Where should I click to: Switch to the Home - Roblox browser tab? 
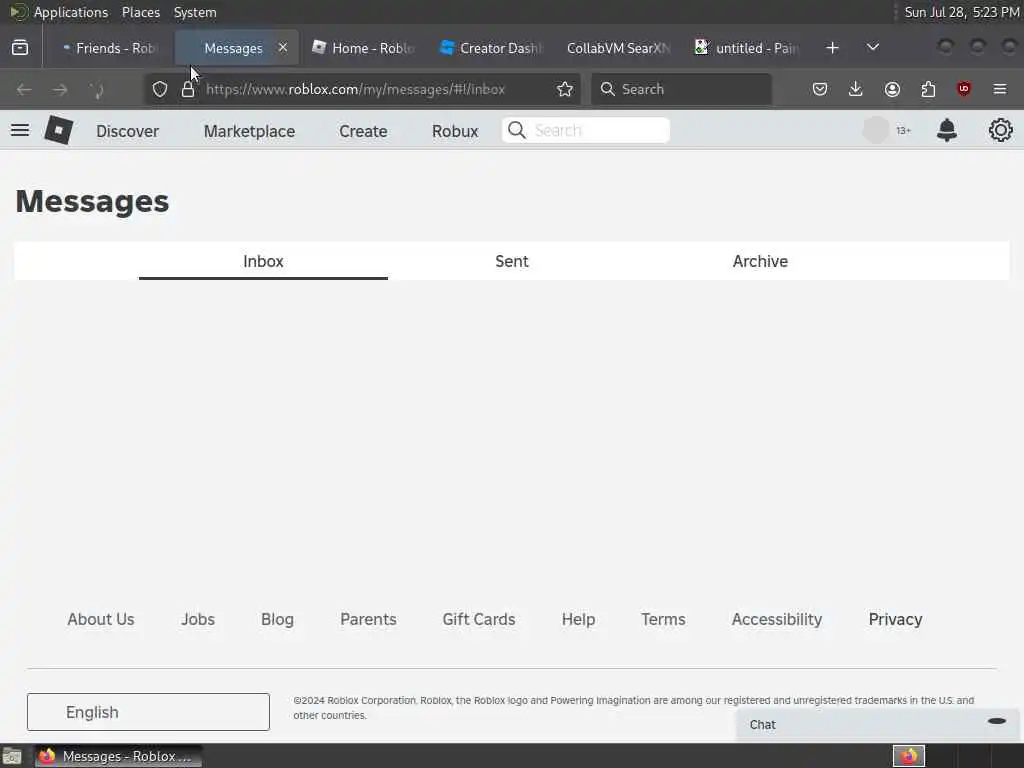pyautogui.click(x=363, y=48)
